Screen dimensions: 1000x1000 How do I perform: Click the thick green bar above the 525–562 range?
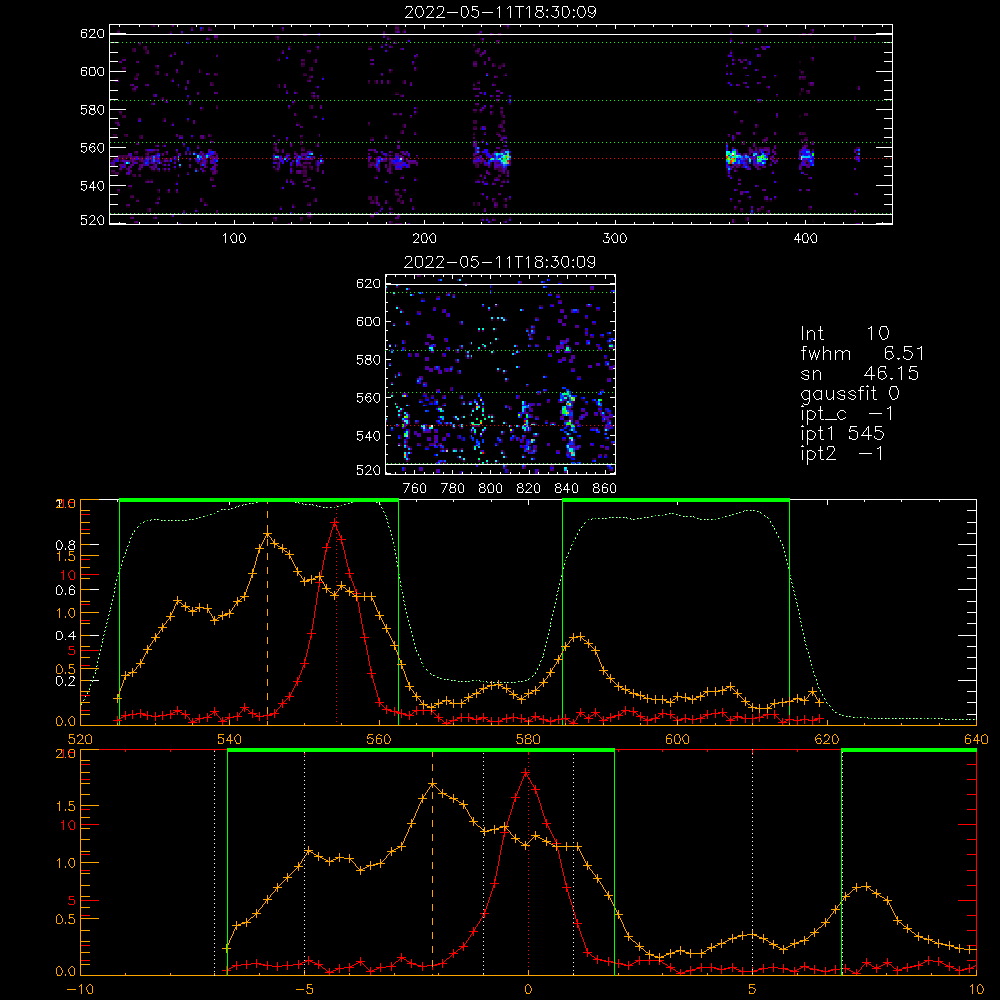pyautogui.click(x=259, y=501)
